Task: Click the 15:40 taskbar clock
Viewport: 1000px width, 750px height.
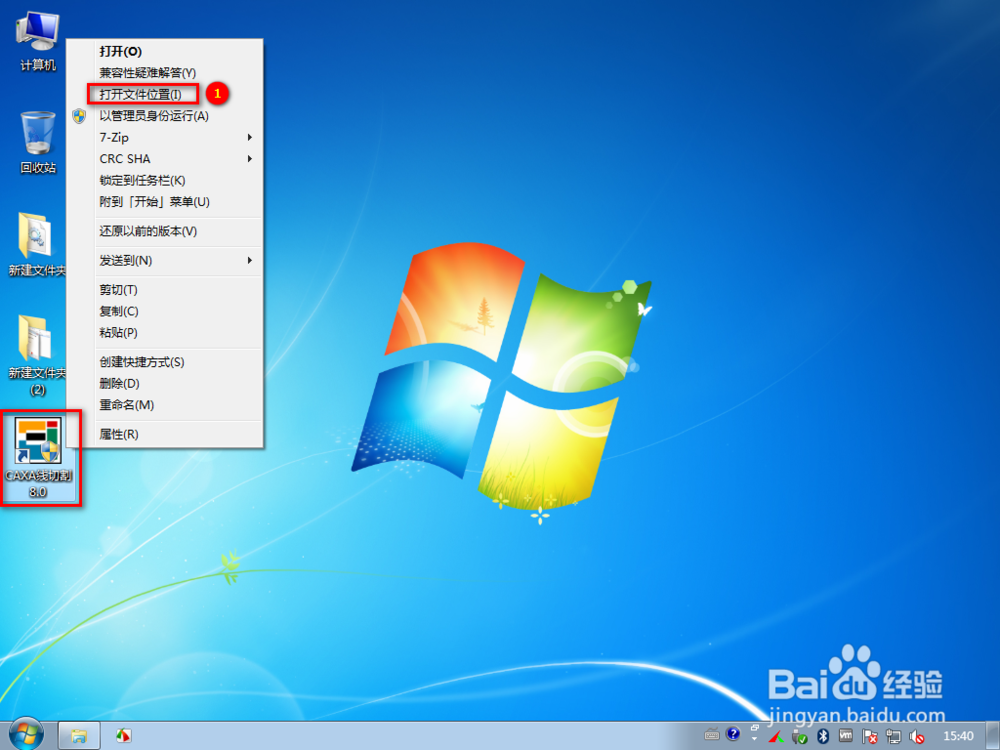Action: pos(958,736)
